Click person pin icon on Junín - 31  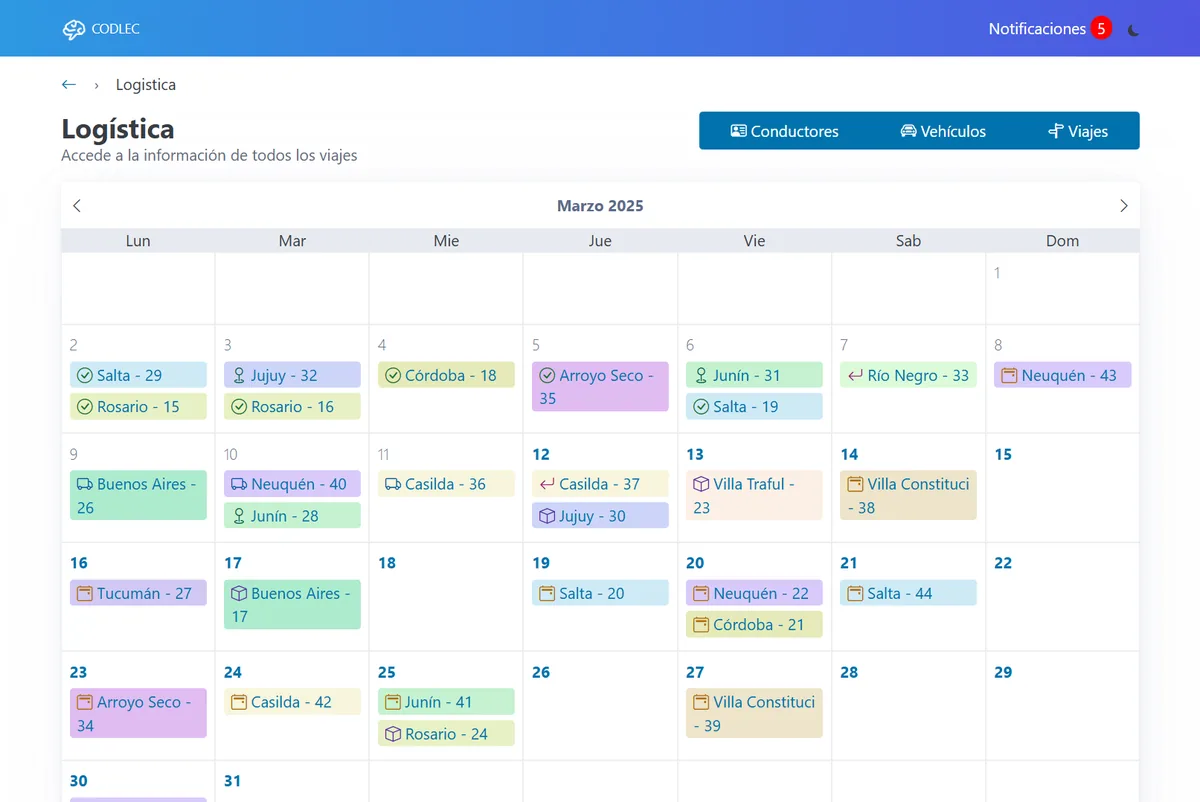(x=701, y=376)
